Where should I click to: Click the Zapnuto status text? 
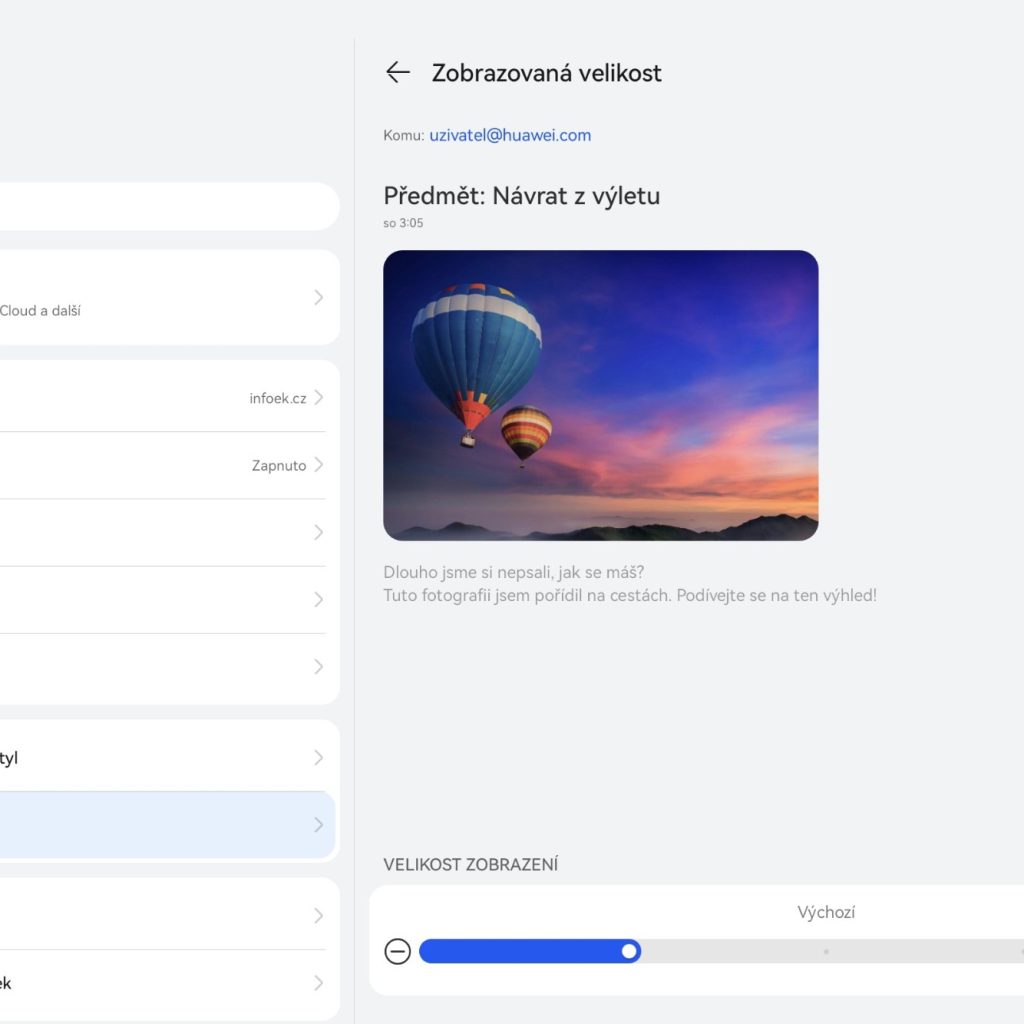pyautogui.click(x=279, y=465)
